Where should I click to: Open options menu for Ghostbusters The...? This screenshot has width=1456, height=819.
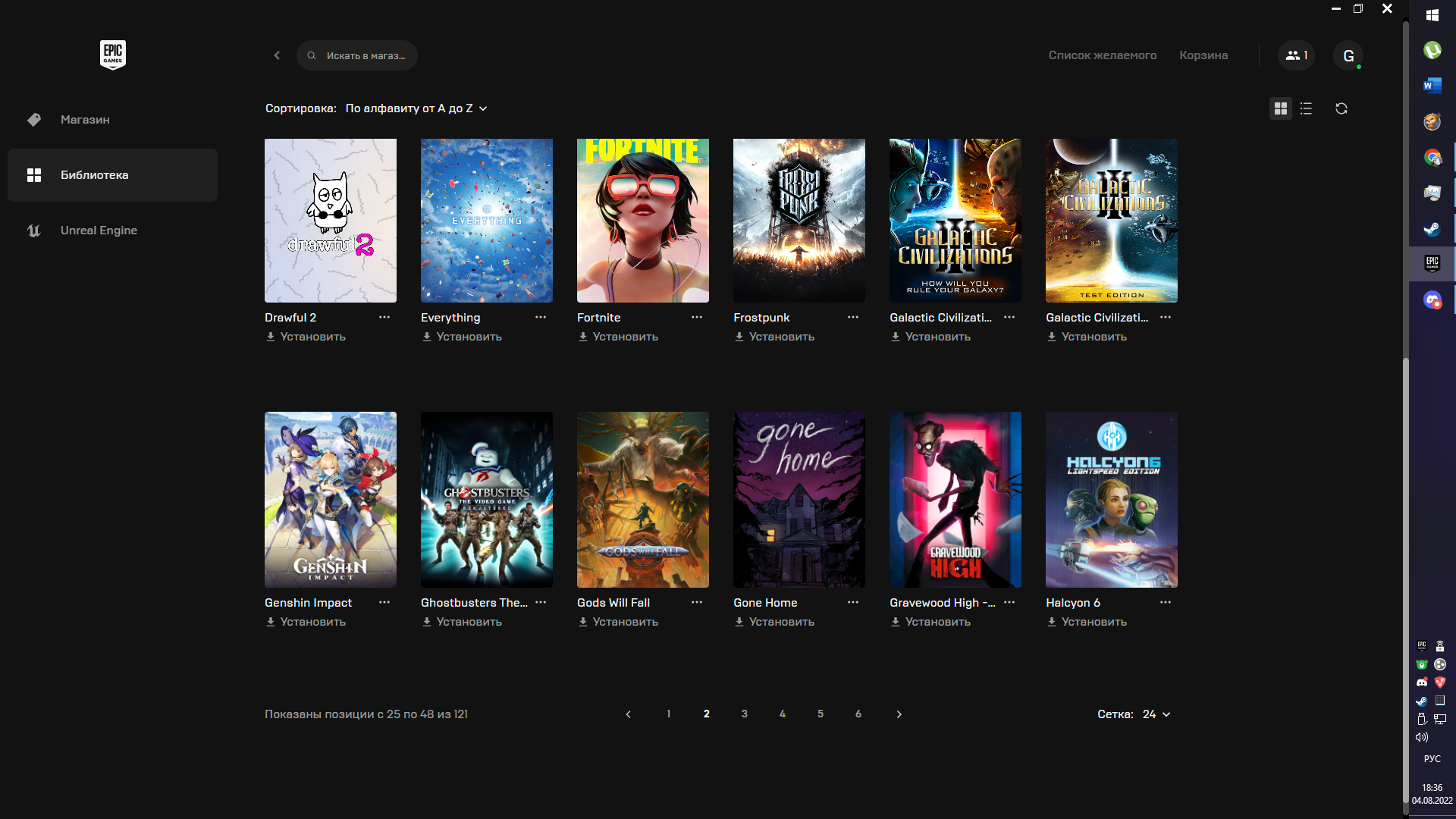541,602
